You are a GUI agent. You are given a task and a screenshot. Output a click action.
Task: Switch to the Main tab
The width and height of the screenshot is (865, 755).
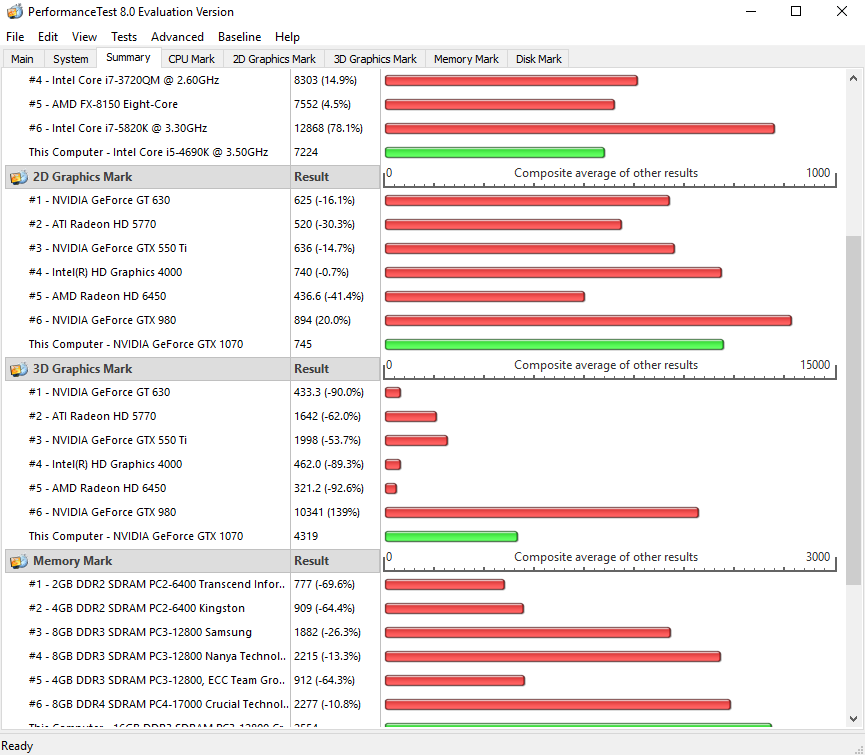coord(22,59)
